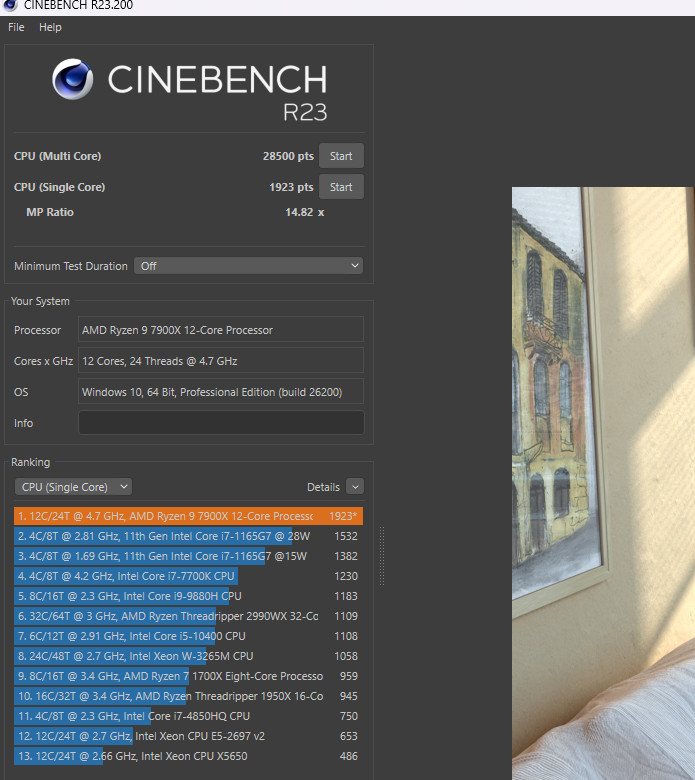Click the Cores x GHz field
Screen dimensions: 695x780
(x=221, y=361)
